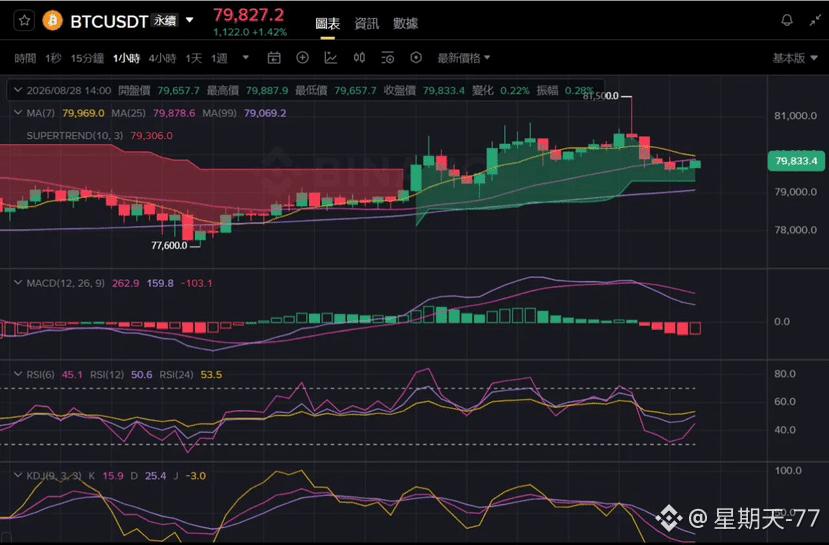The image size is (829, 545).
Task: Click the RSI(12) 50.6 legend
Action: coord(121,375)
